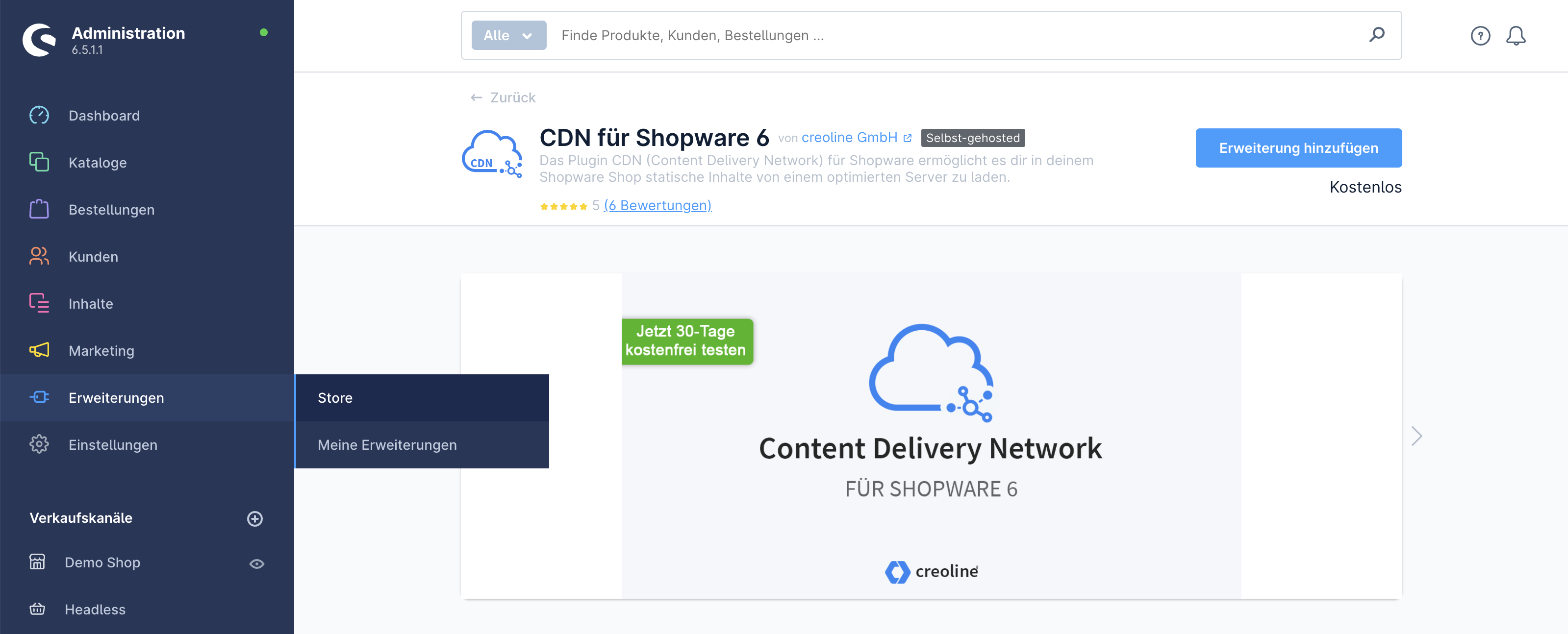The width and height of the screenshot is (1568, 634).
Task: Click the Selbst-gehosted label badge
Action: (x=973, y=138)
